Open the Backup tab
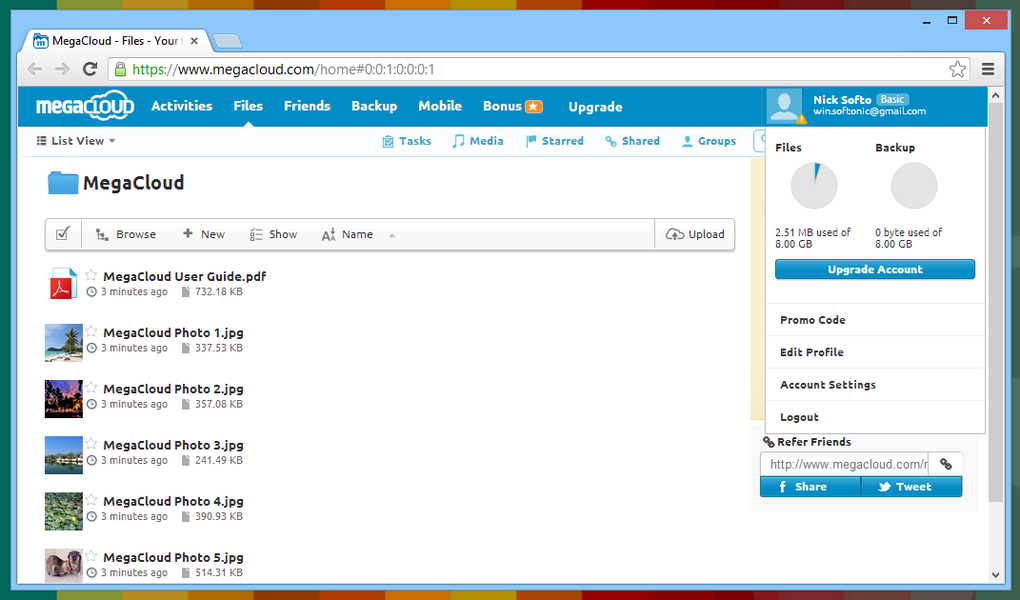 (x=374, y=106)
